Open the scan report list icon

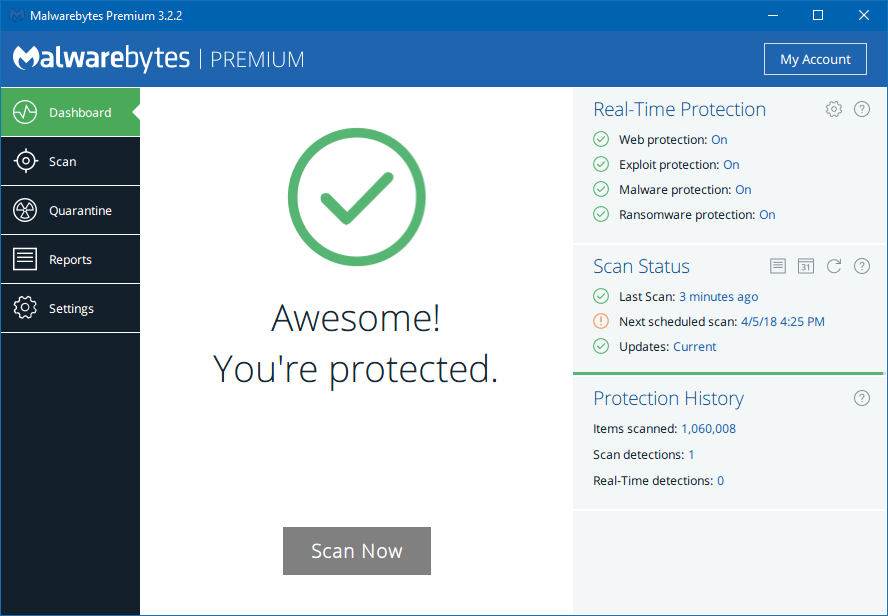pos(778,266)
